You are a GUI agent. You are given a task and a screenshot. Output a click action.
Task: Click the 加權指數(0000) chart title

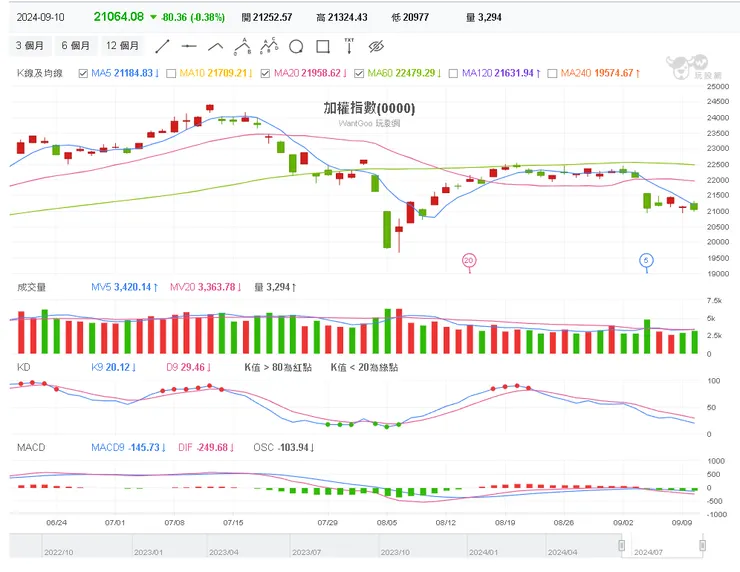(369, 108)
